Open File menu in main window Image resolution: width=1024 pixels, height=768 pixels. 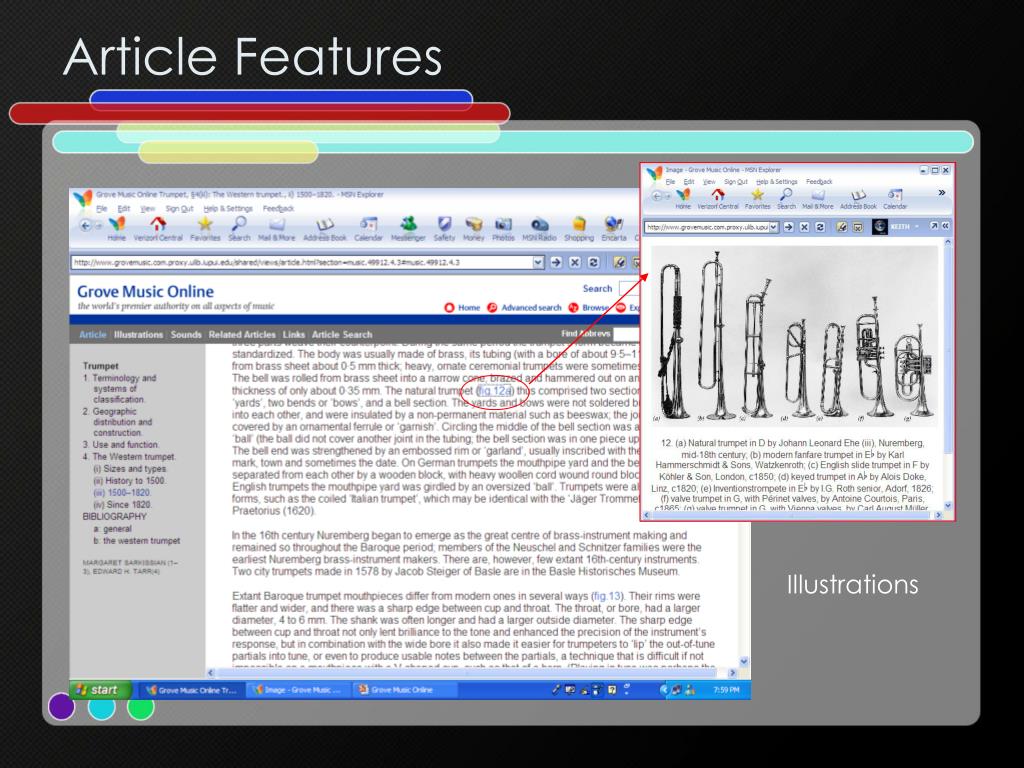coord(102,208)
